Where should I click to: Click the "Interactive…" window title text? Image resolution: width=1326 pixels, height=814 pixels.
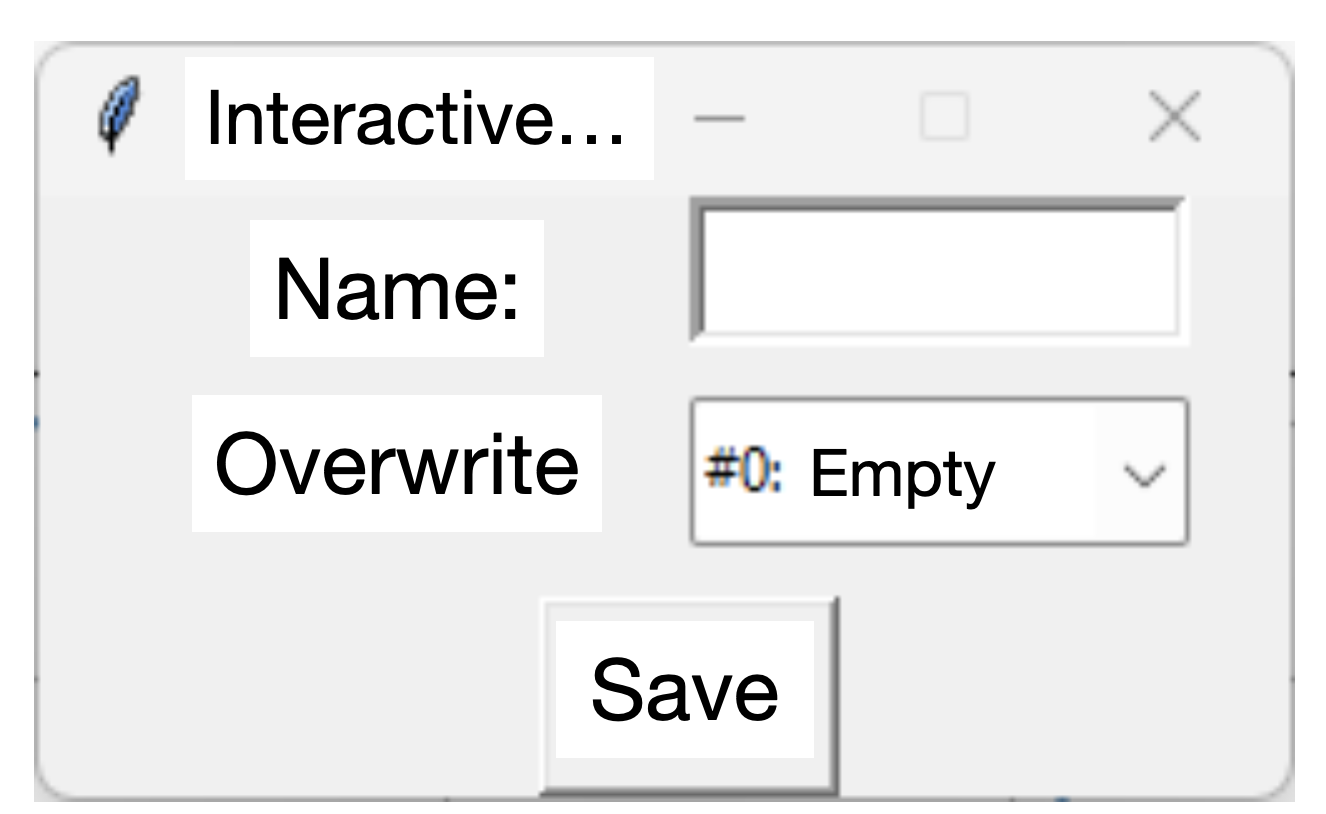418,118
